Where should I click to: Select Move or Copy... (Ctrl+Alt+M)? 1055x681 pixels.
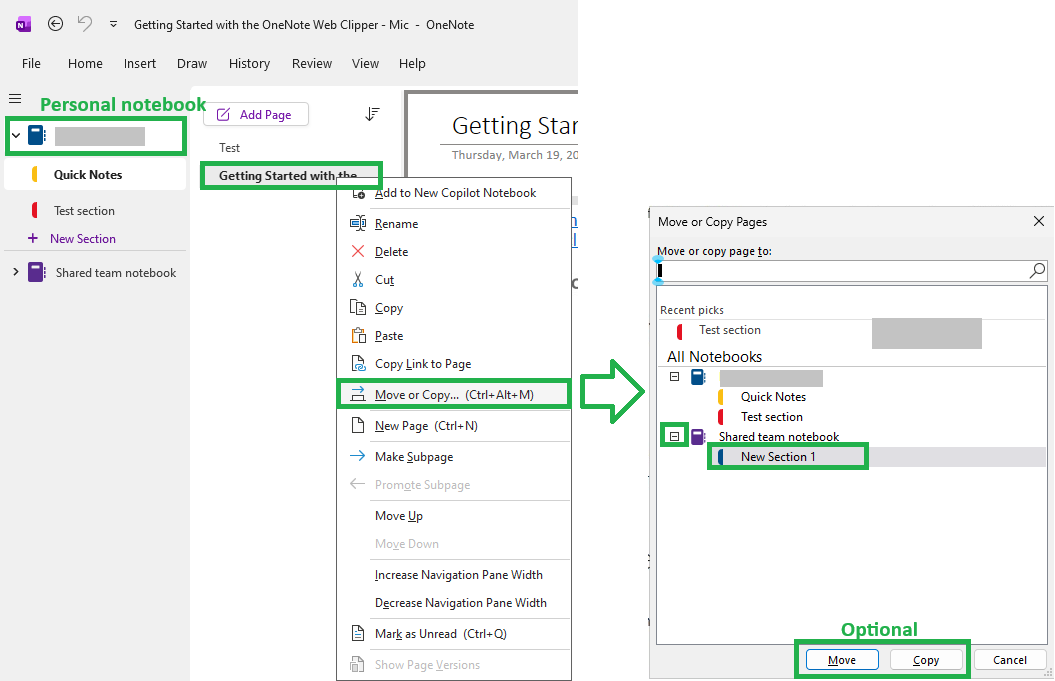pos(454,394)
